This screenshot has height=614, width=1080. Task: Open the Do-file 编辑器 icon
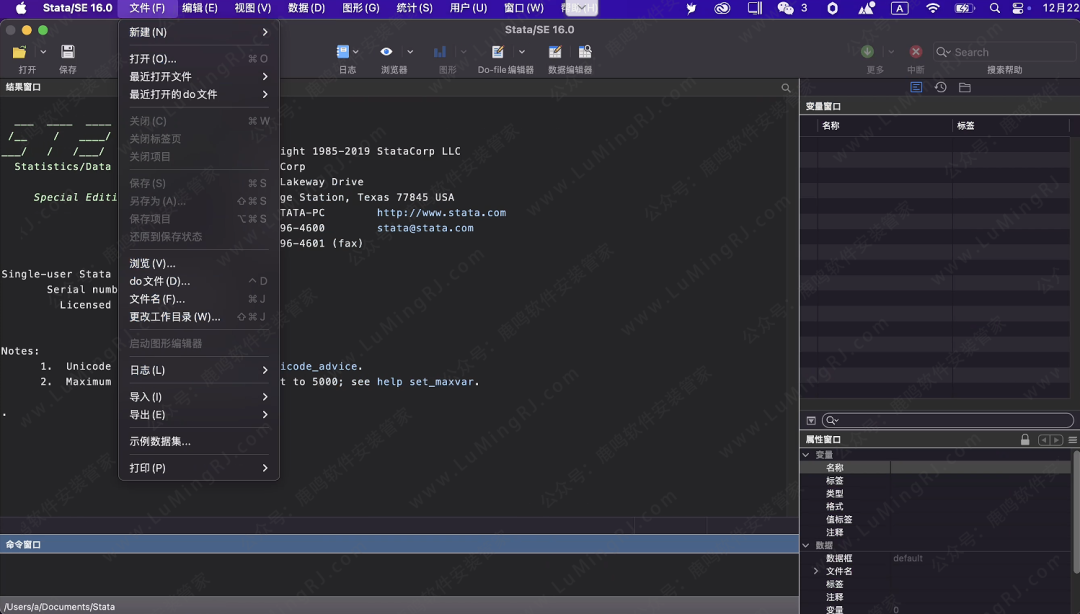click(498, 52)
